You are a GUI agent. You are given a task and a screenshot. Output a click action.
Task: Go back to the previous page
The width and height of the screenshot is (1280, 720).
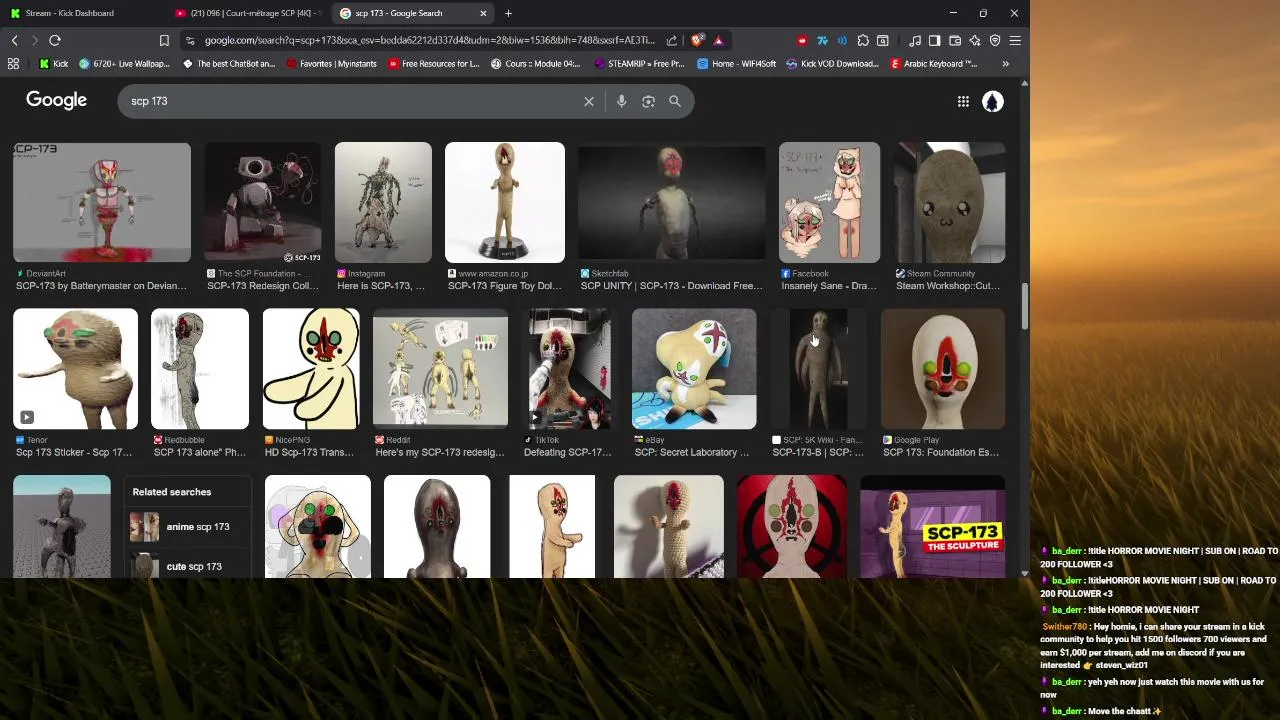pos(14,40)
